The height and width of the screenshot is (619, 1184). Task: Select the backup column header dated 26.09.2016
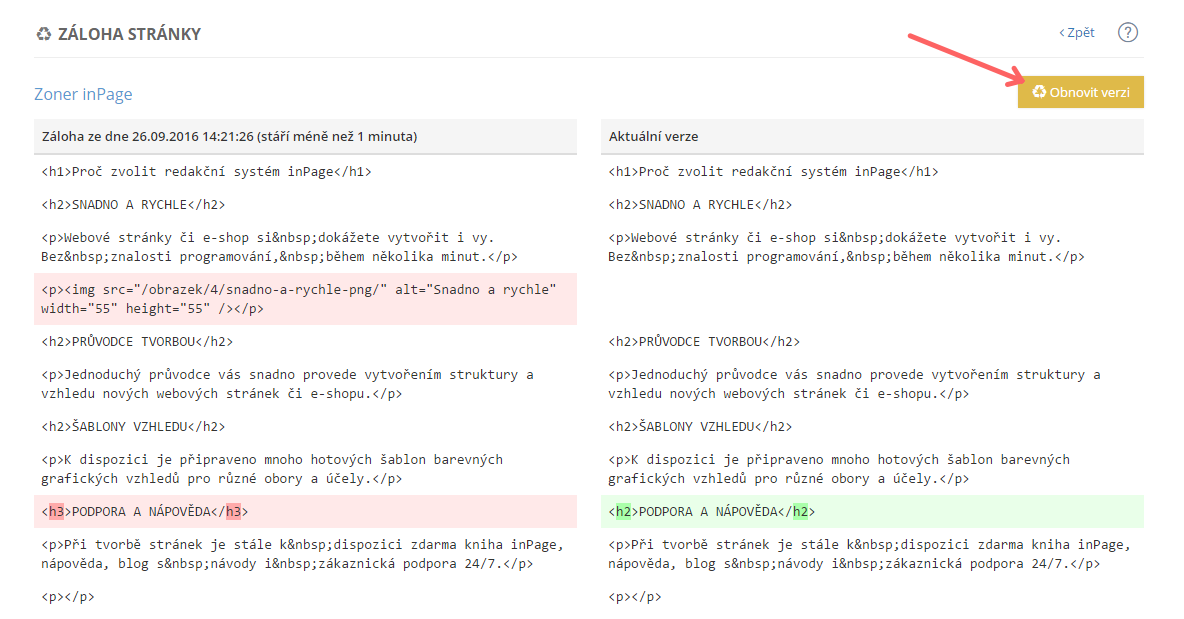tap(229, 136)
